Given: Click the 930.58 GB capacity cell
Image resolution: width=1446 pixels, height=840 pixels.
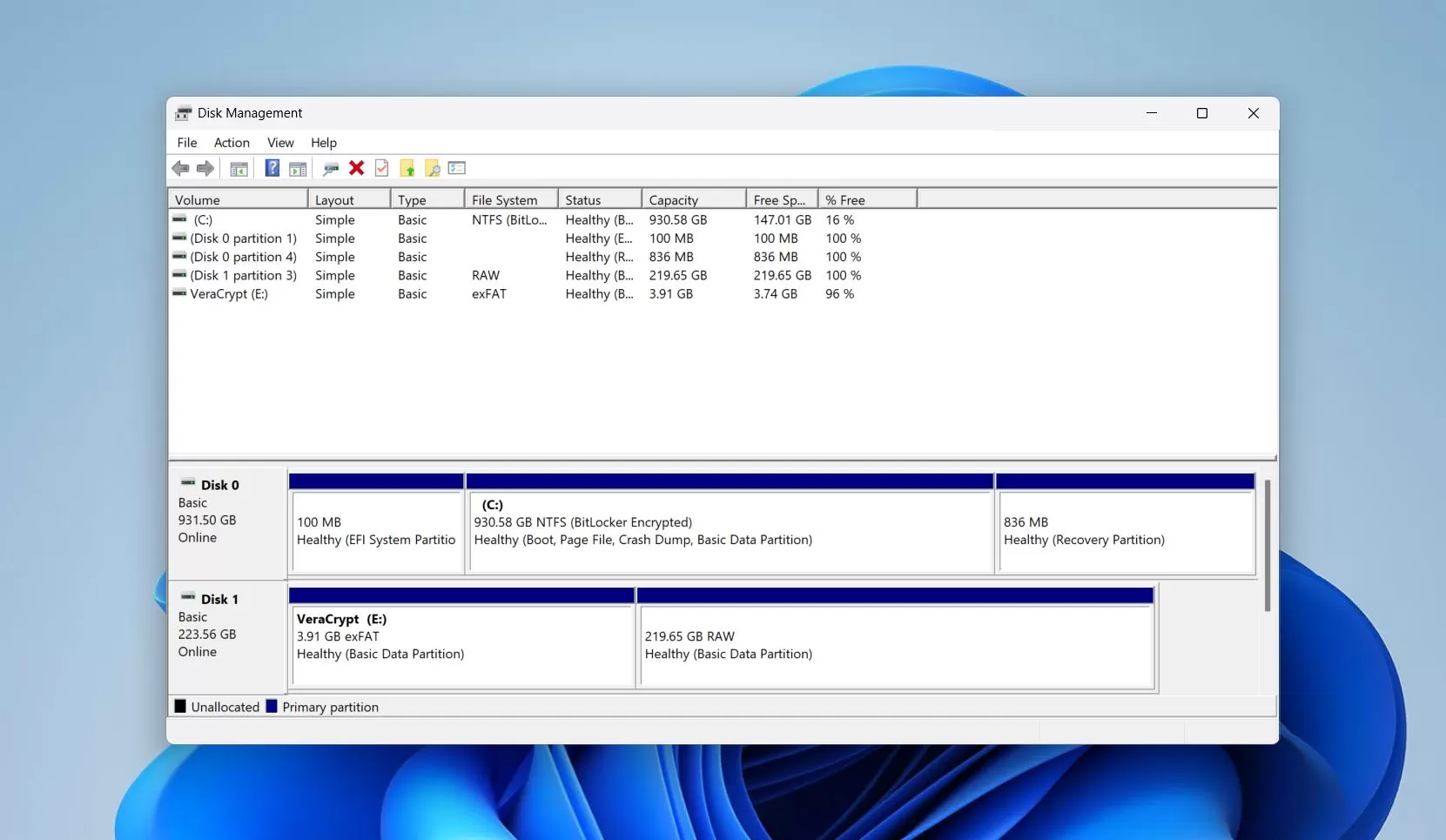Looking at the screenshot, I should tap(678, 220).
